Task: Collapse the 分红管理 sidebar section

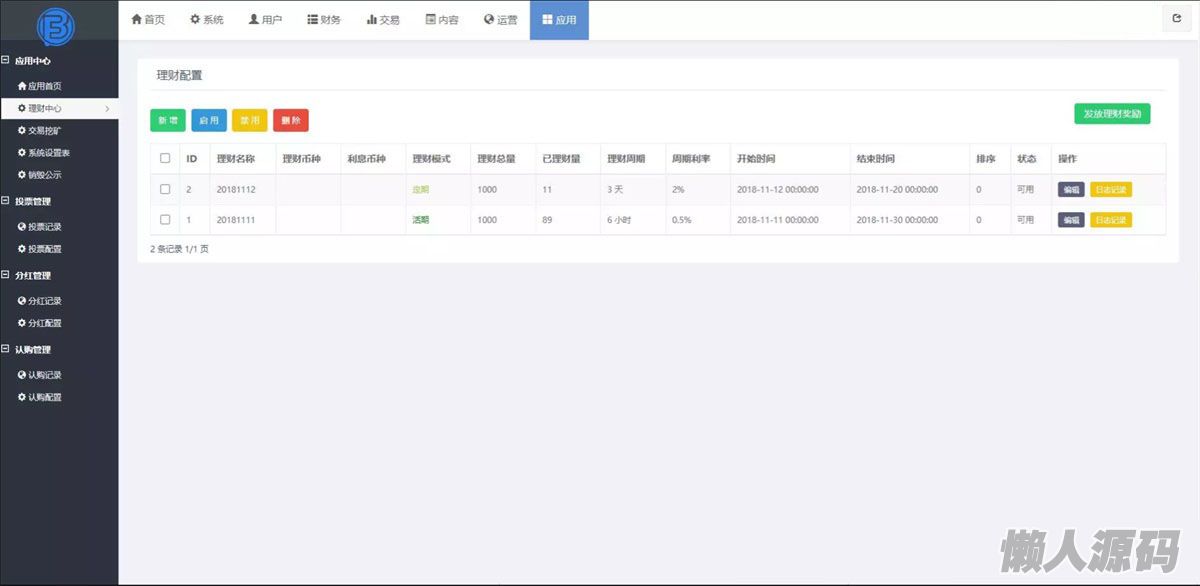Action: point(6,275)
